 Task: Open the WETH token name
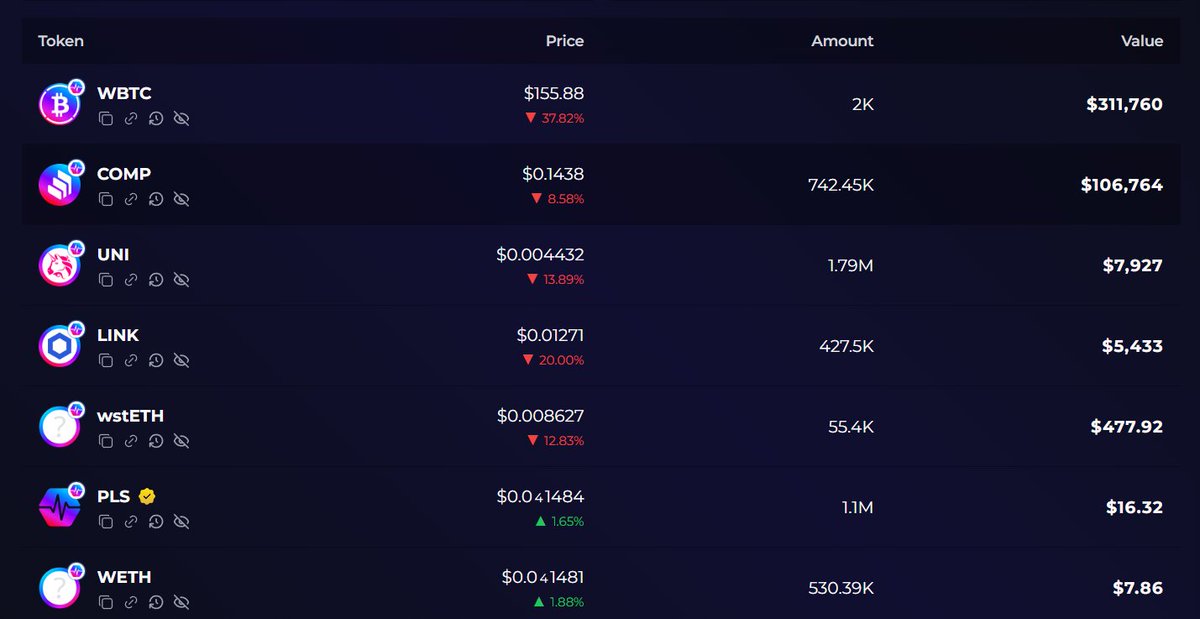click(x=124, y=577)
